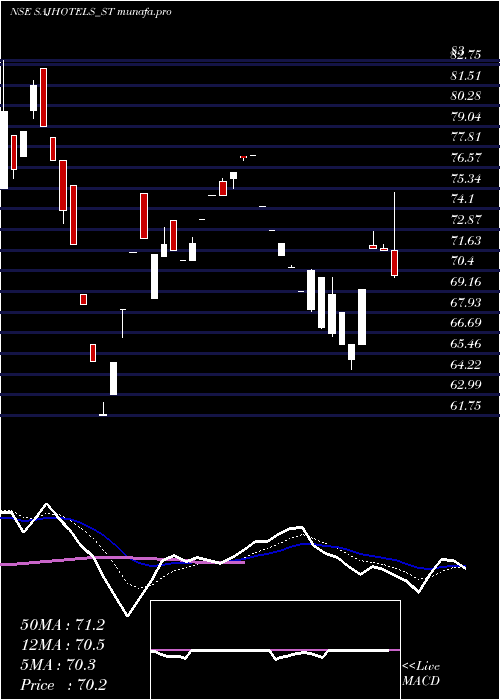Select the 69.16 price level label
Image resolution: width=500 pixels, height=700 pixels.
(466, 282)
